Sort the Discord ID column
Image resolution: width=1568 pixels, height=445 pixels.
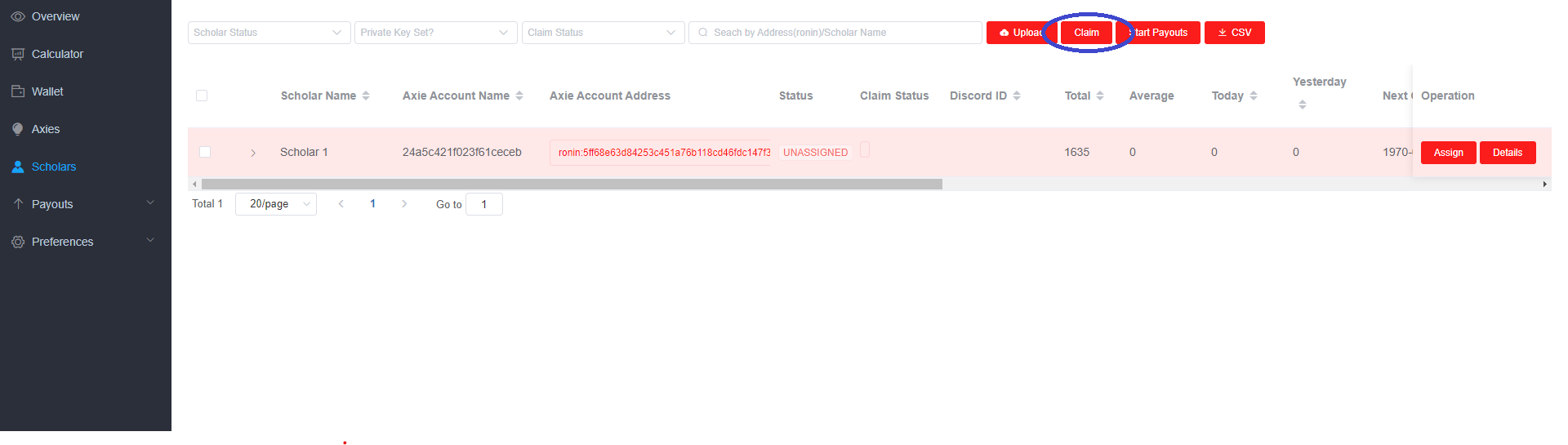pos(1017,96)
